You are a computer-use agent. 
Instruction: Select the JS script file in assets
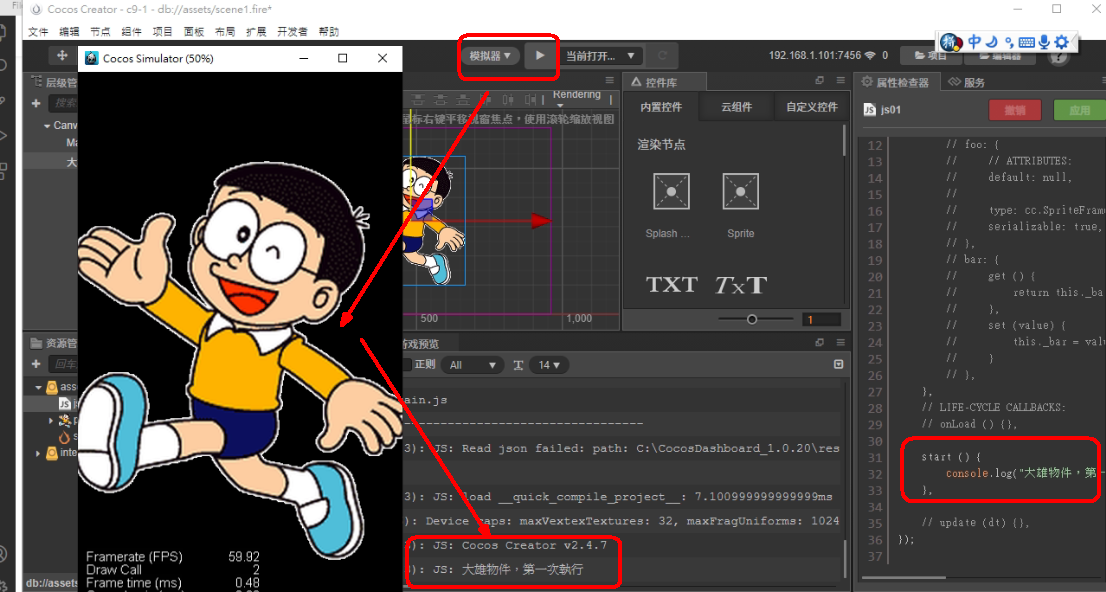pyautogui.click(x=64, y=404)
